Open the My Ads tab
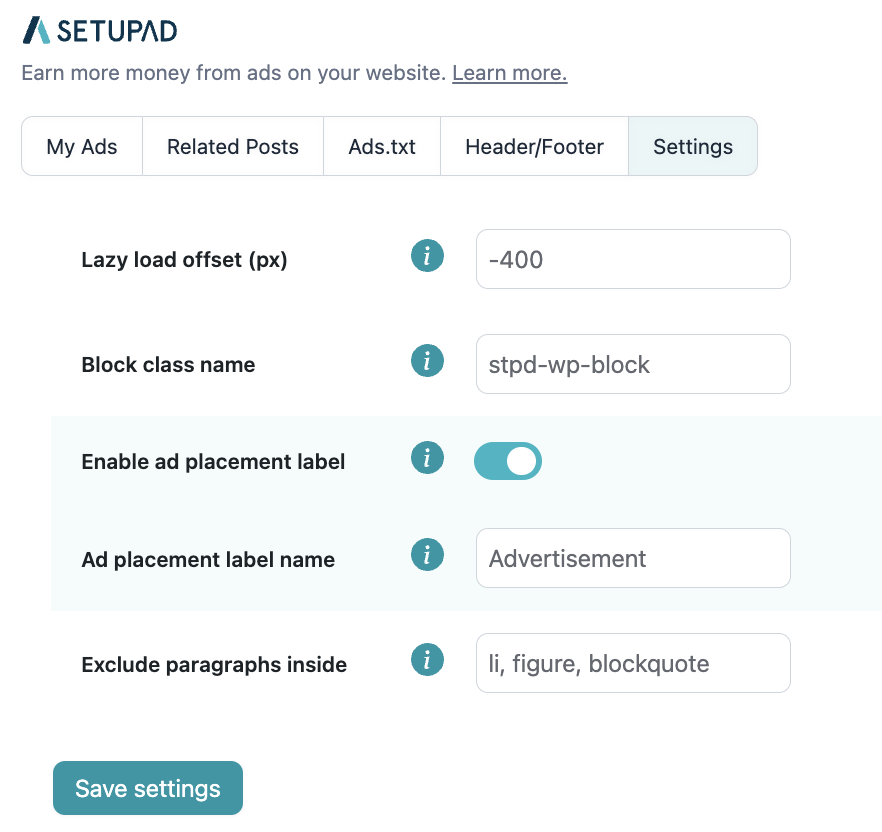The height and width of the screenshot is (832, 882). 82,147
